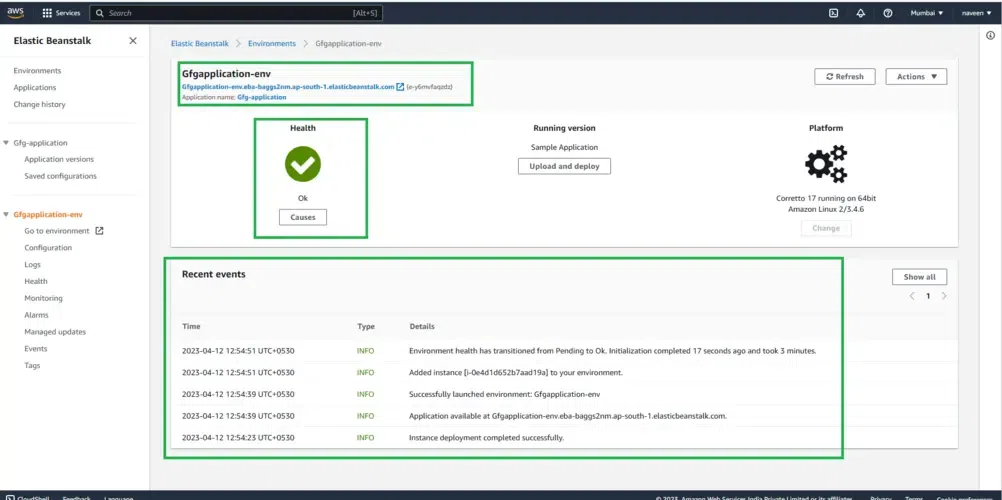Open Change history in sidebar
Image resolution: width=1002 pixels, height=500 pixels.
point(39,104)
